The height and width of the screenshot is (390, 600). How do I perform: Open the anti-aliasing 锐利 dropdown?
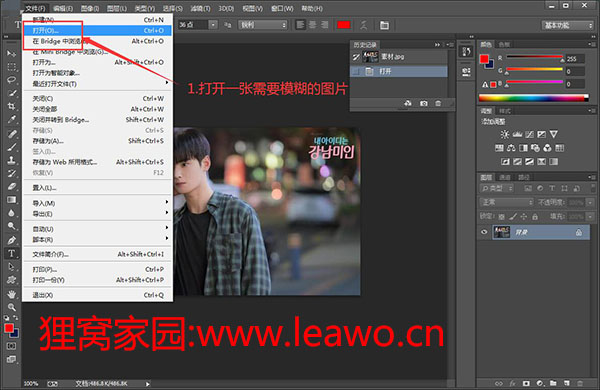coord(262,25)
